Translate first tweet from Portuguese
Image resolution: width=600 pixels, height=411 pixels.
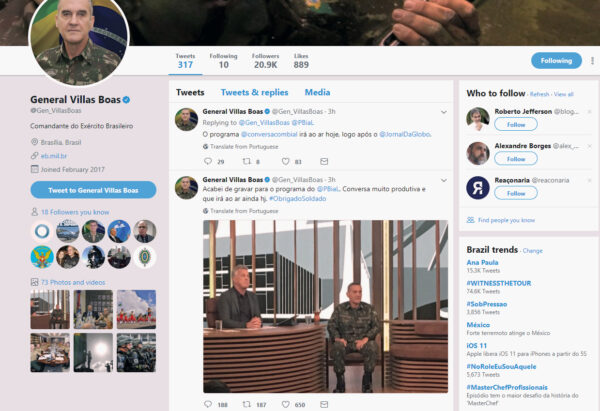click(244, 147)
